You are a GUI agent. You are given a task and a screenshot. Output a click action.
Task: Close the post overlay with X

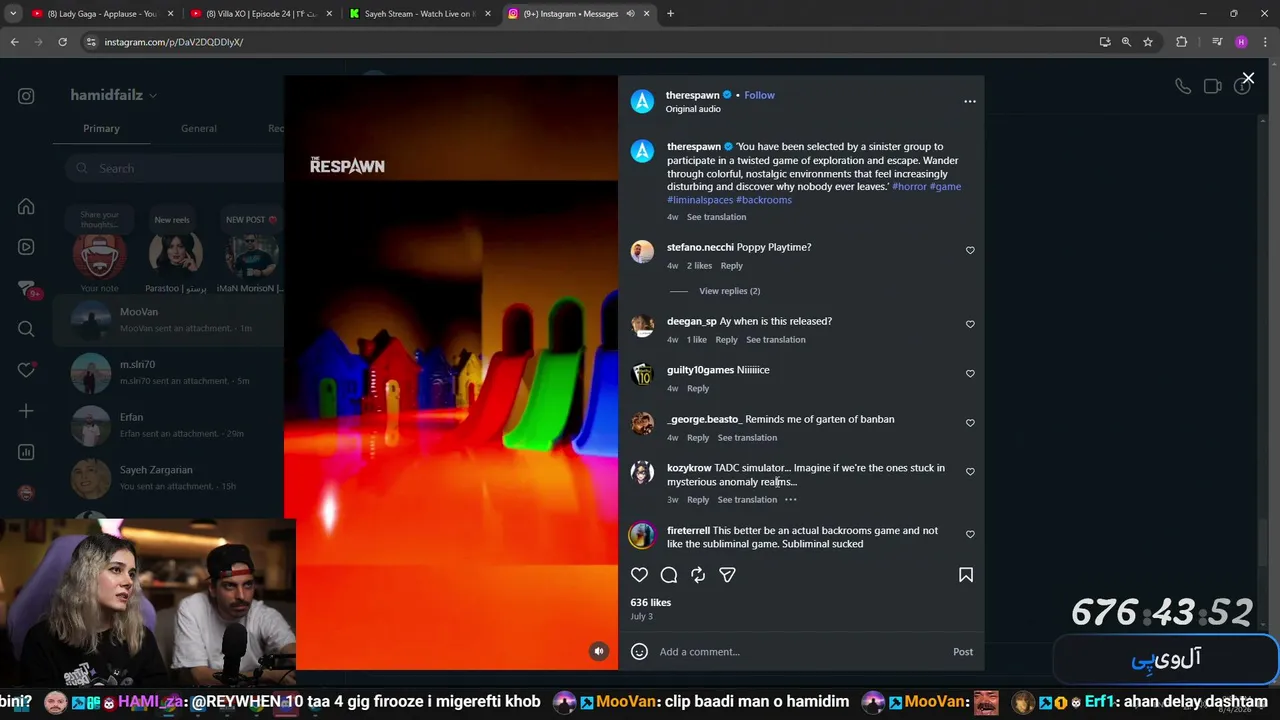[x=1248, y=78]
